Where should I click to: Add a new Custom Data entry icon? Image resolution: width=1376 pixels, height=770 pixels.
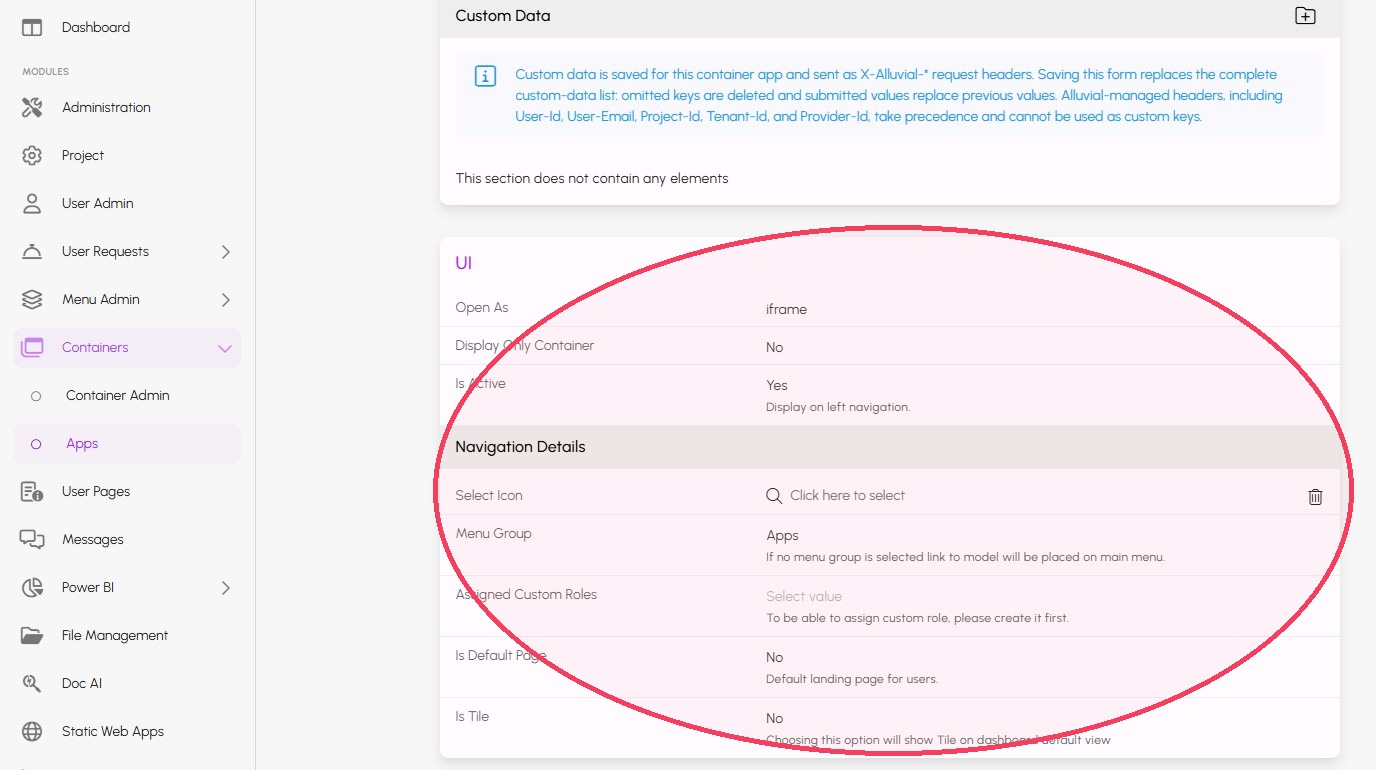click(x=1305, y=15)
